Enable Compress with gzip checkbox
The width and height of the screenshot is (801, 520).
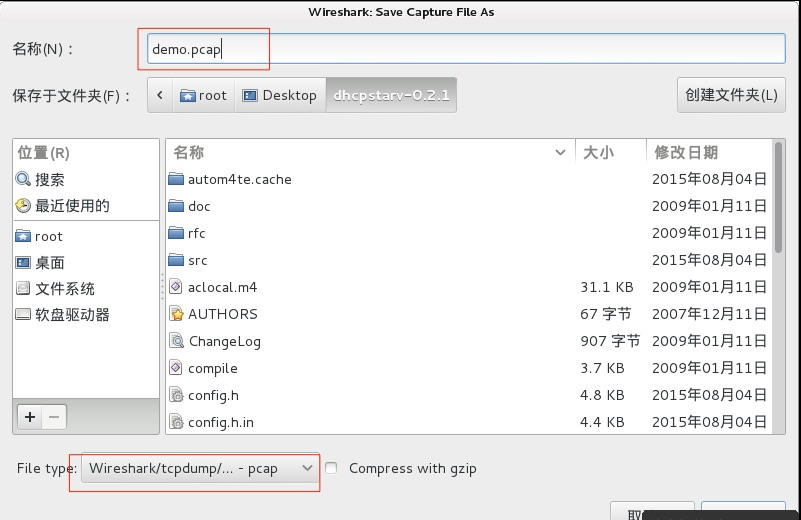[331, 467]
